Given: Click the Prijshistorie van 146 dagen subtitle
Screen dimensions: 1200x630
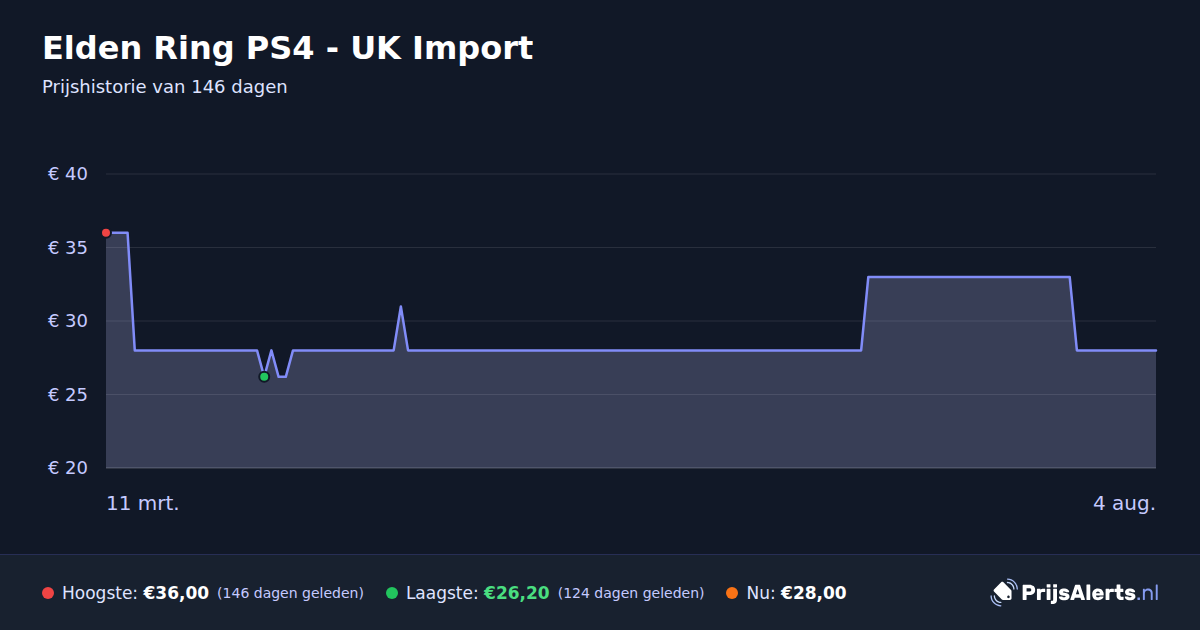Looking at the screenshot, I should (x=165, y=87).
